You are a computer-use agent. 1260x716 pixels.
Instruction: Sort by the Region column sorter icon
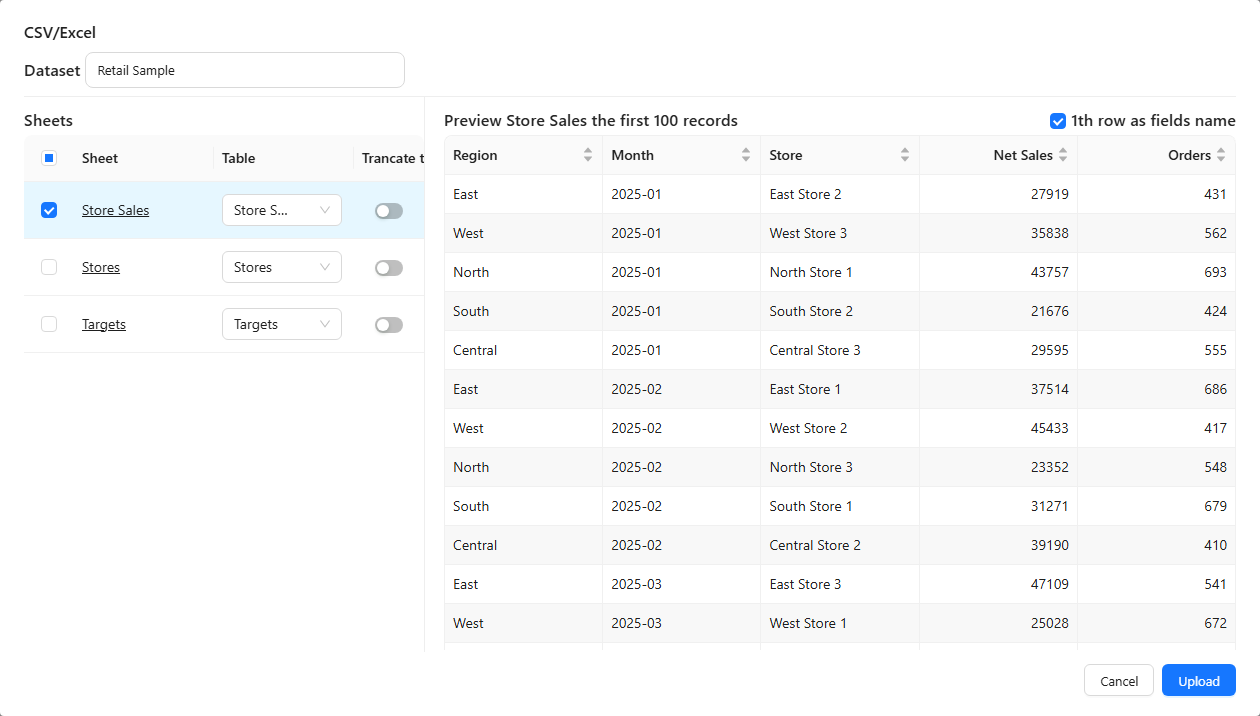tap(588, 155)
